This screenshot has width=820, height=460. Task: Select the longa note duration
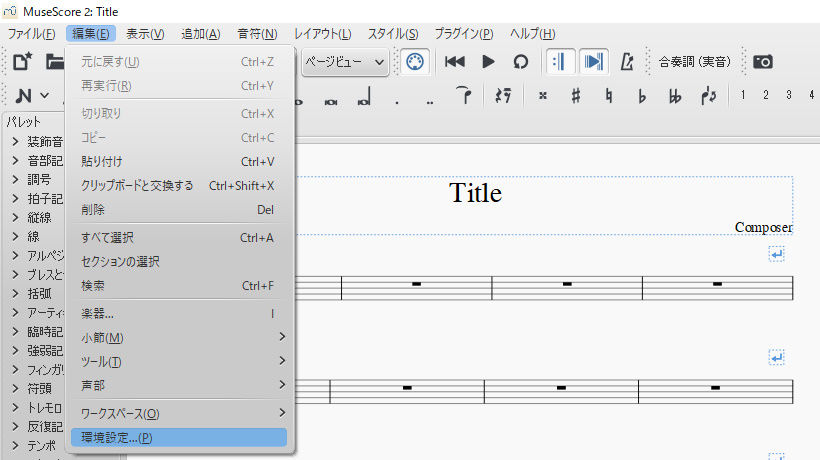point(364,96)
